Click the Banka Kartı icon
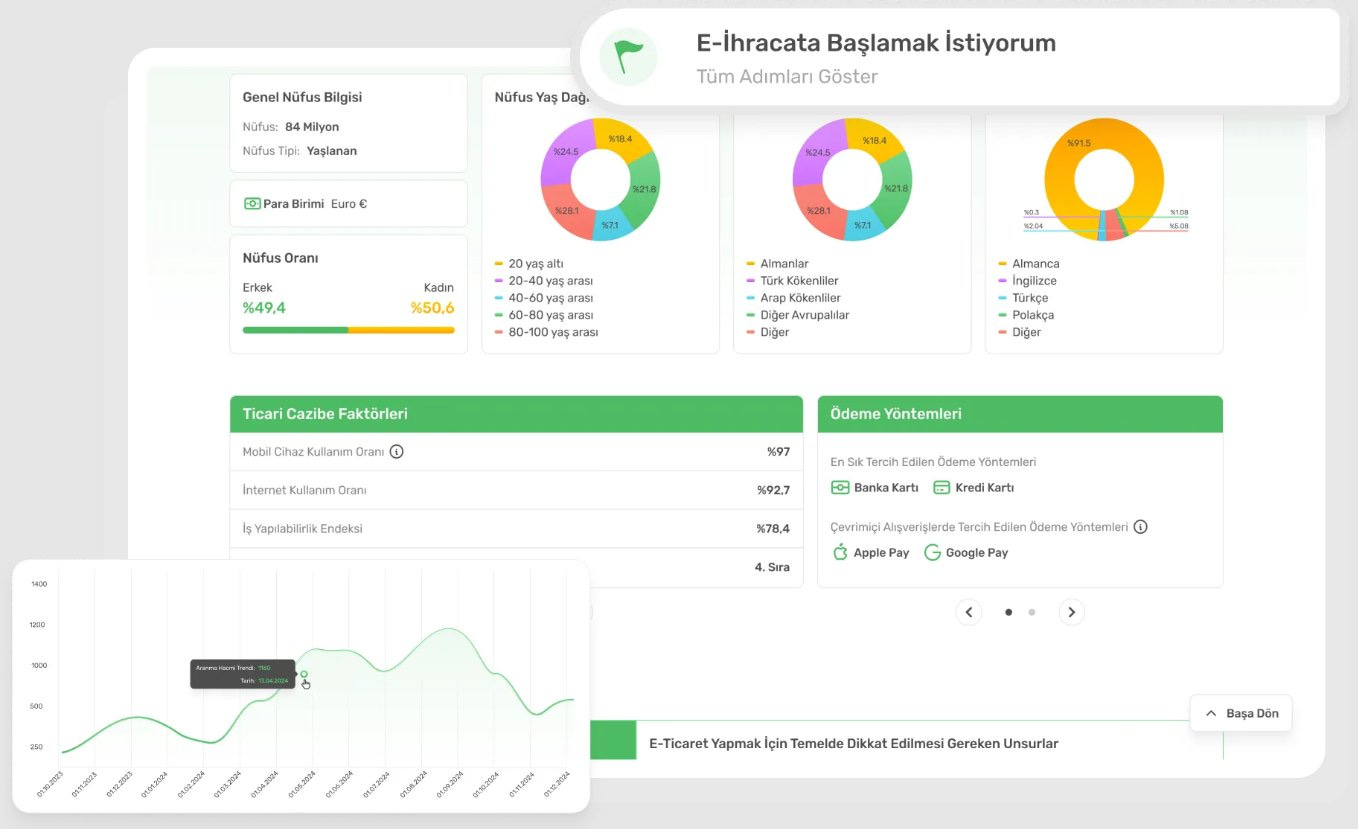The width and height of the screenshot is (1358, 829). (840, 488)
